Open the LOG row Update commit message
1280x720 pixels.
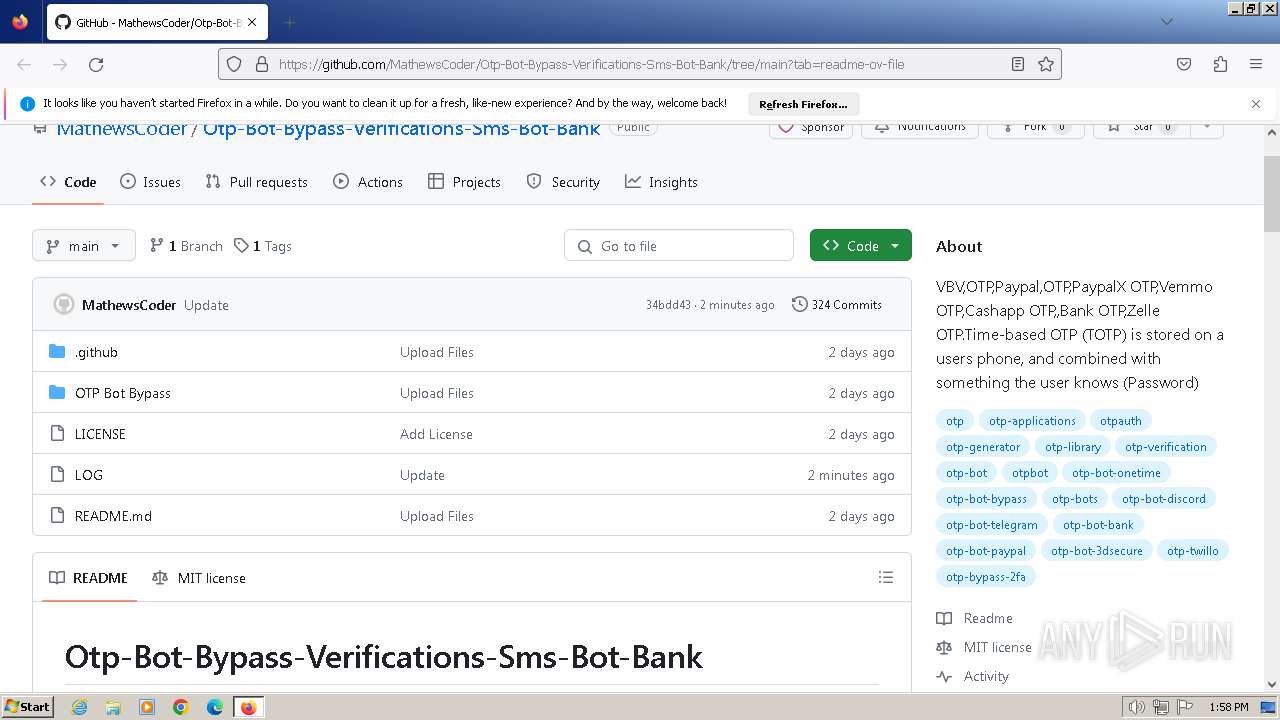point(422,475)
